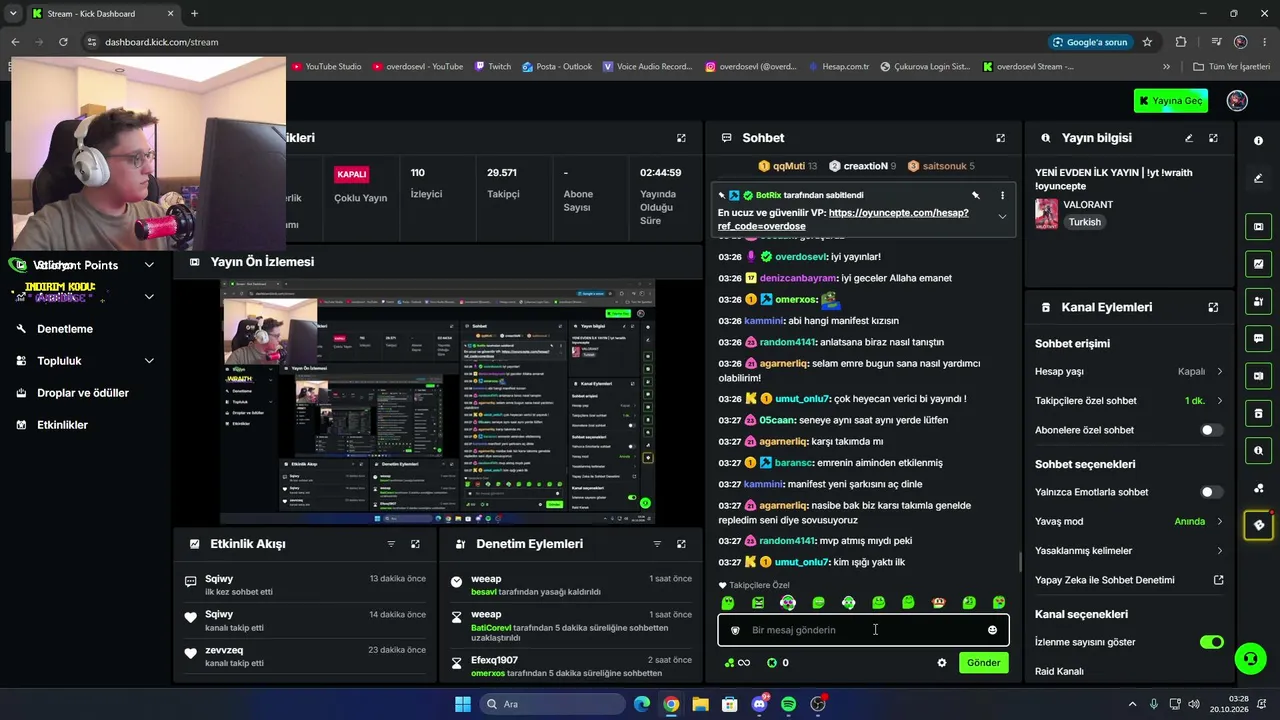Image resolution: width=1280 pixels, height=720 pixels.
Task: Click the info icon in right sidebar
Action: pos(1258,141)
